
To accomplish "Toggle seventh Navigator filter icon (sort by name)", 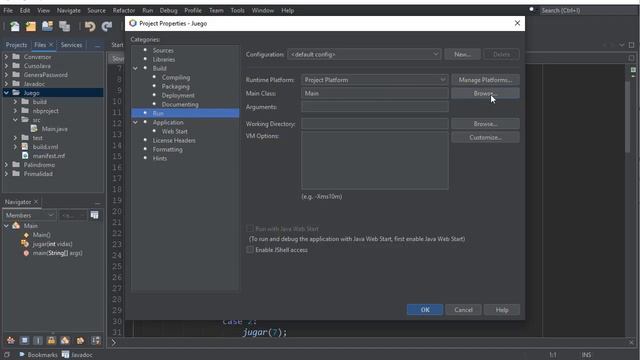I will pyautogui.click(x=96, y=340).
